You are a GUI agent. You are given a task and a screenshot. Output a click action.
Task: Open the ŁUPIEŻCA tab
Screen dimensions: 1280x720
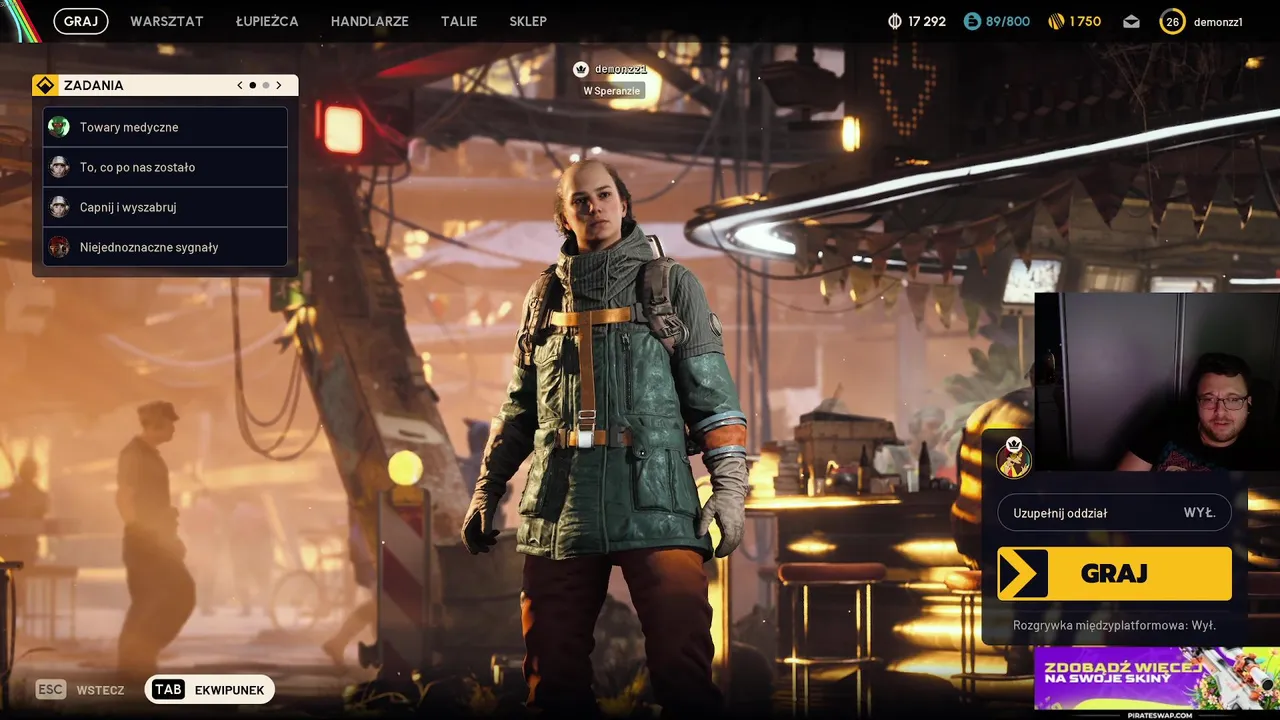267,21
